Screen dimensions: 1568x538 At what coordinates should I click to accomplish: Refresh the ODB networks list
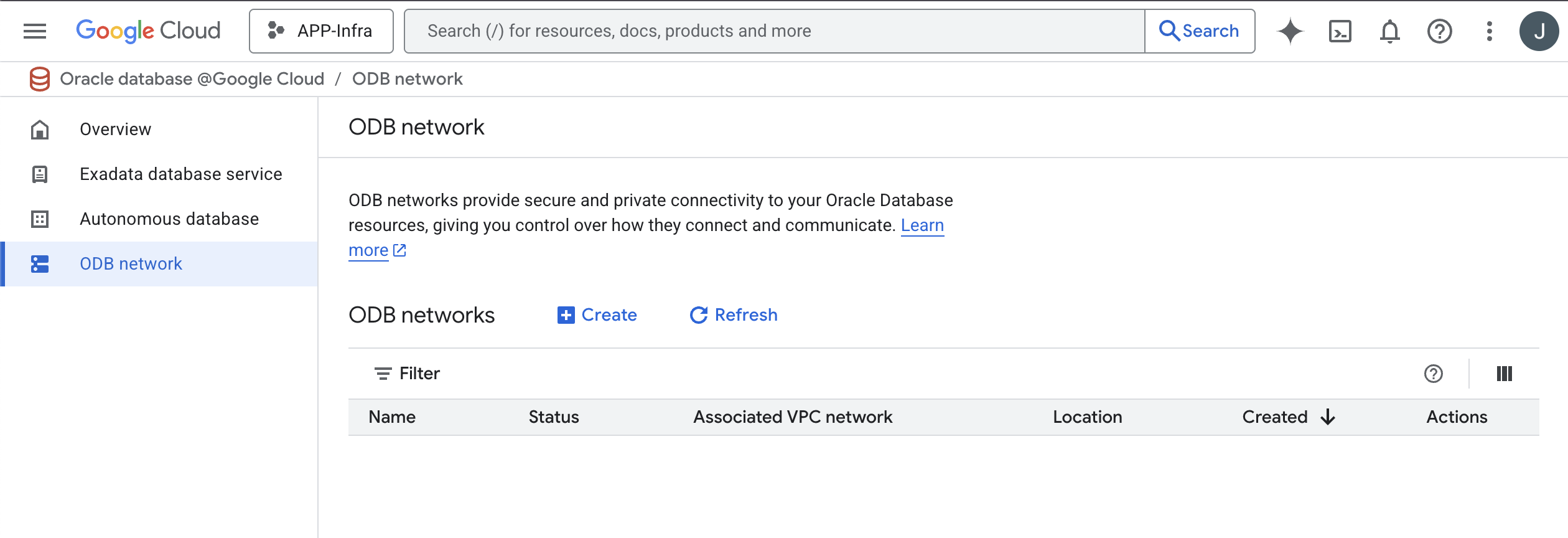[734, 315]
